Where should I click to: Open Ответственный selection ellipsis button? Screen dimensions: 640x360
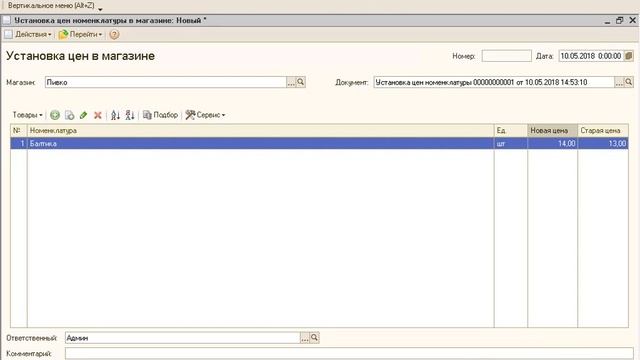coord(305,338)
